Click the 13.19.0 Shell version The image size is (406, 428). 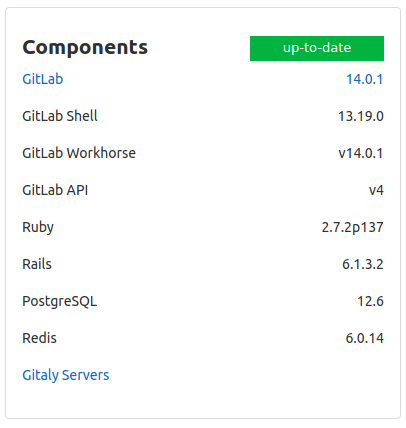(x=361, y=116)
